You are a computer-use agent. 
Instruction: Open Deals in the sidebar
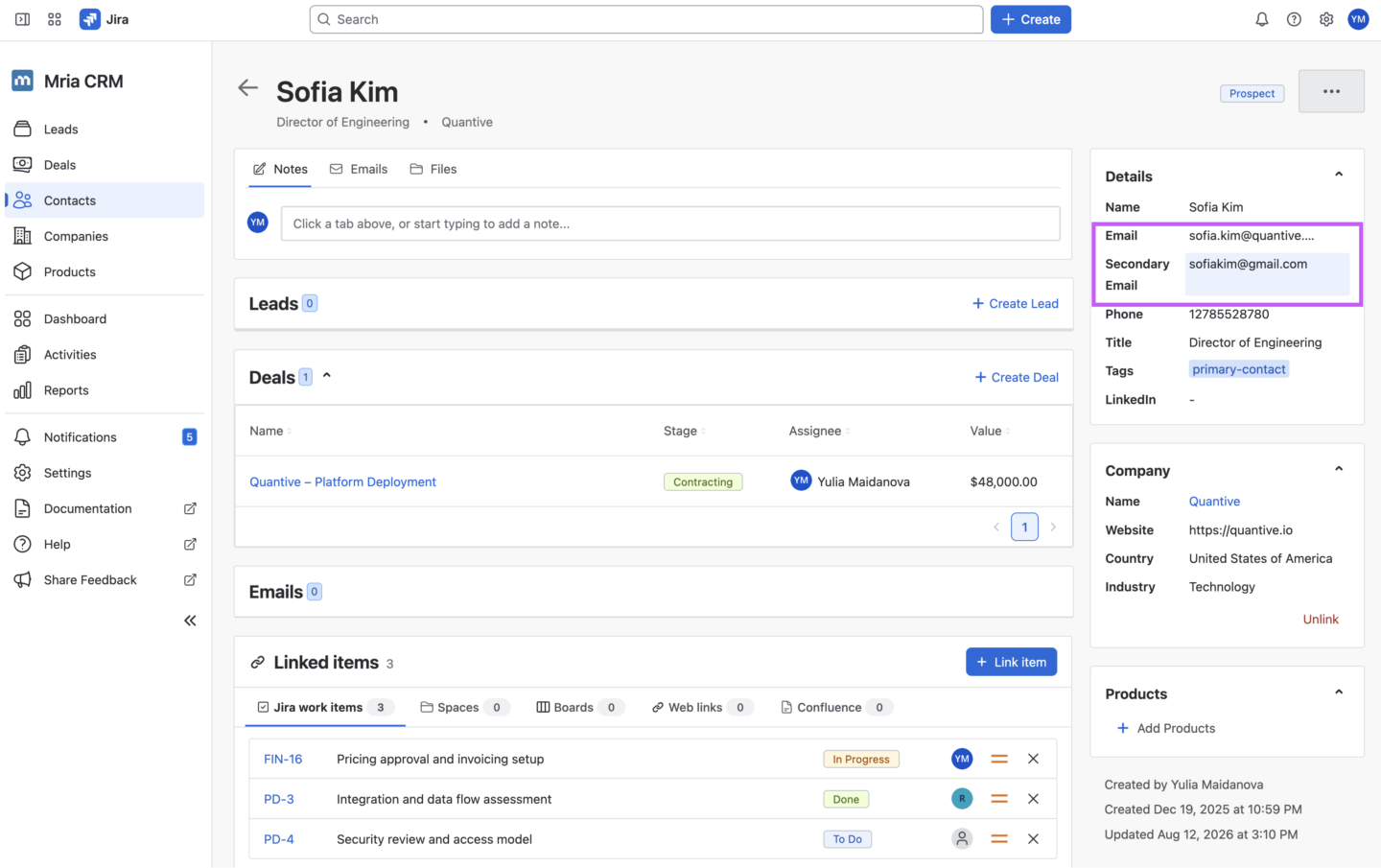point(105,165)
